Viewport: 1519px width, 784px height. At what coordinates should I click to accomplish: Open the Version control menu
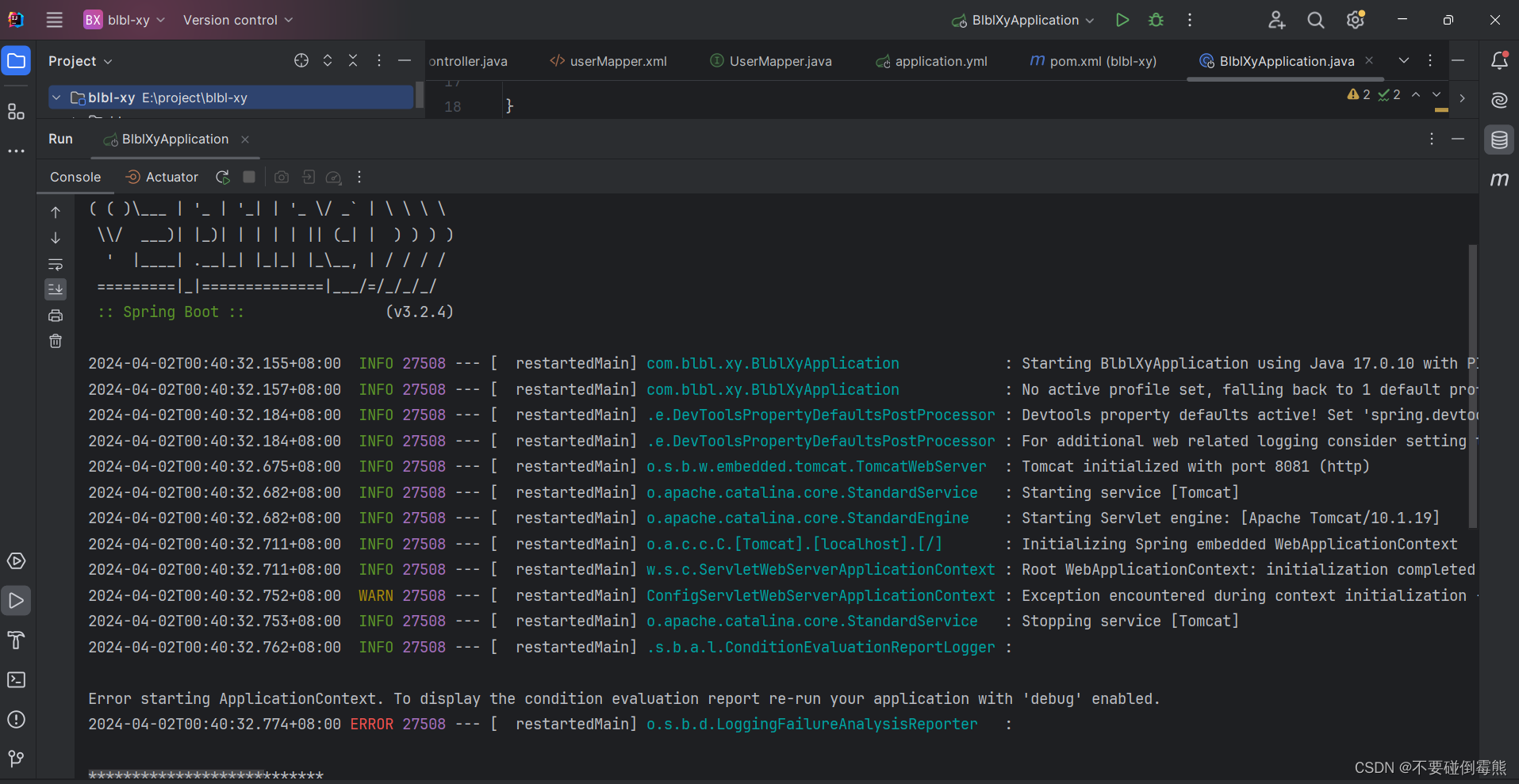coord(236,20)
